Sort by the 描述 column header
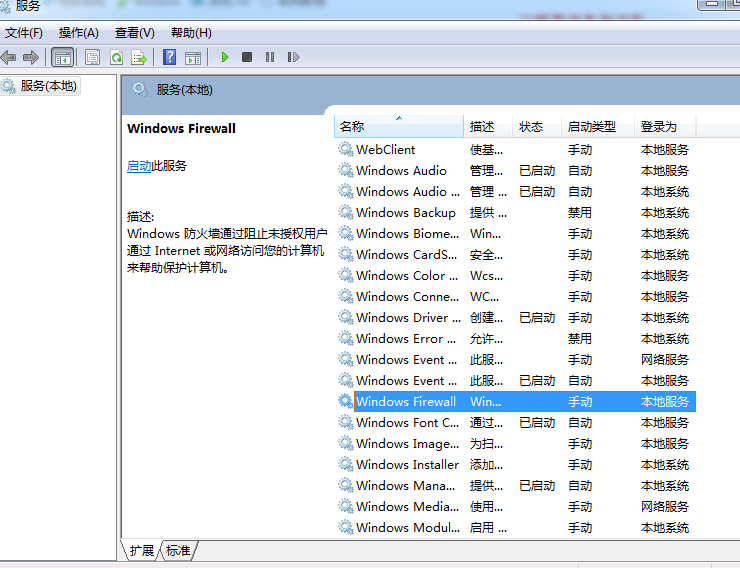The height and width of the screenshot is (568, 740). coord(488,126)
